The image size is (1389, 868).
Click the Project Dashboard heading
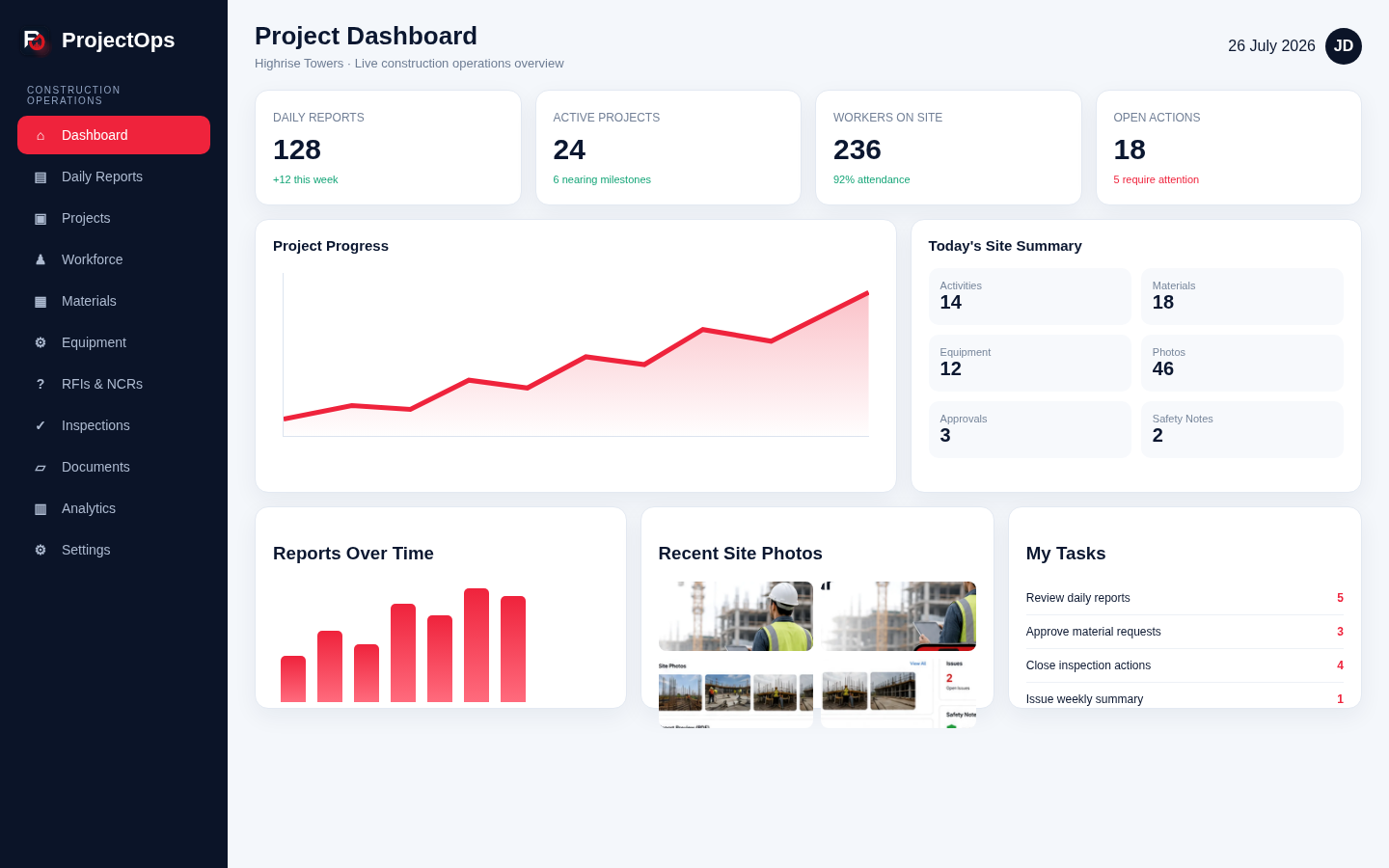(x=366, y=36)
